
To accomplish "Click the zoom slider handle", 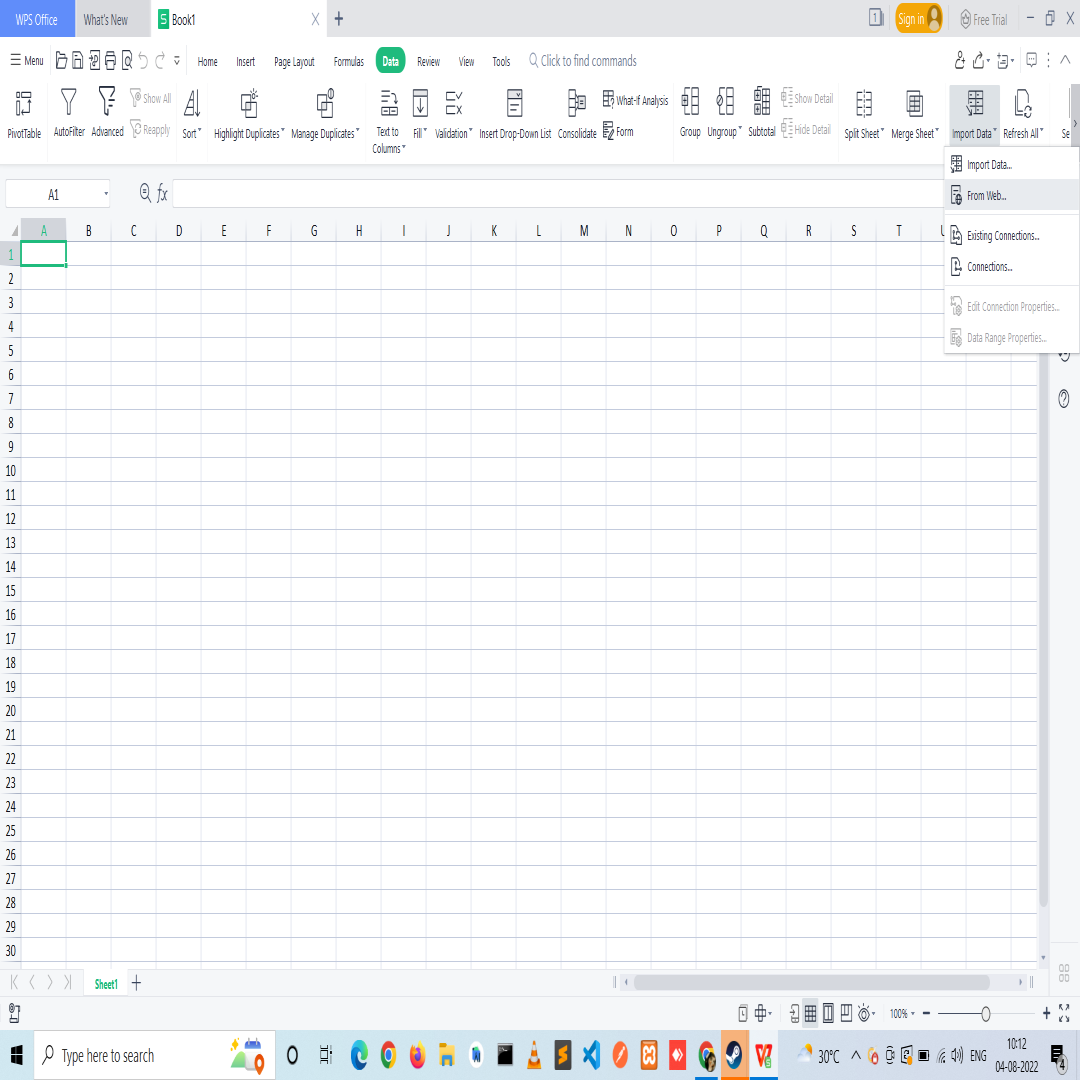I will (986, 1013).
